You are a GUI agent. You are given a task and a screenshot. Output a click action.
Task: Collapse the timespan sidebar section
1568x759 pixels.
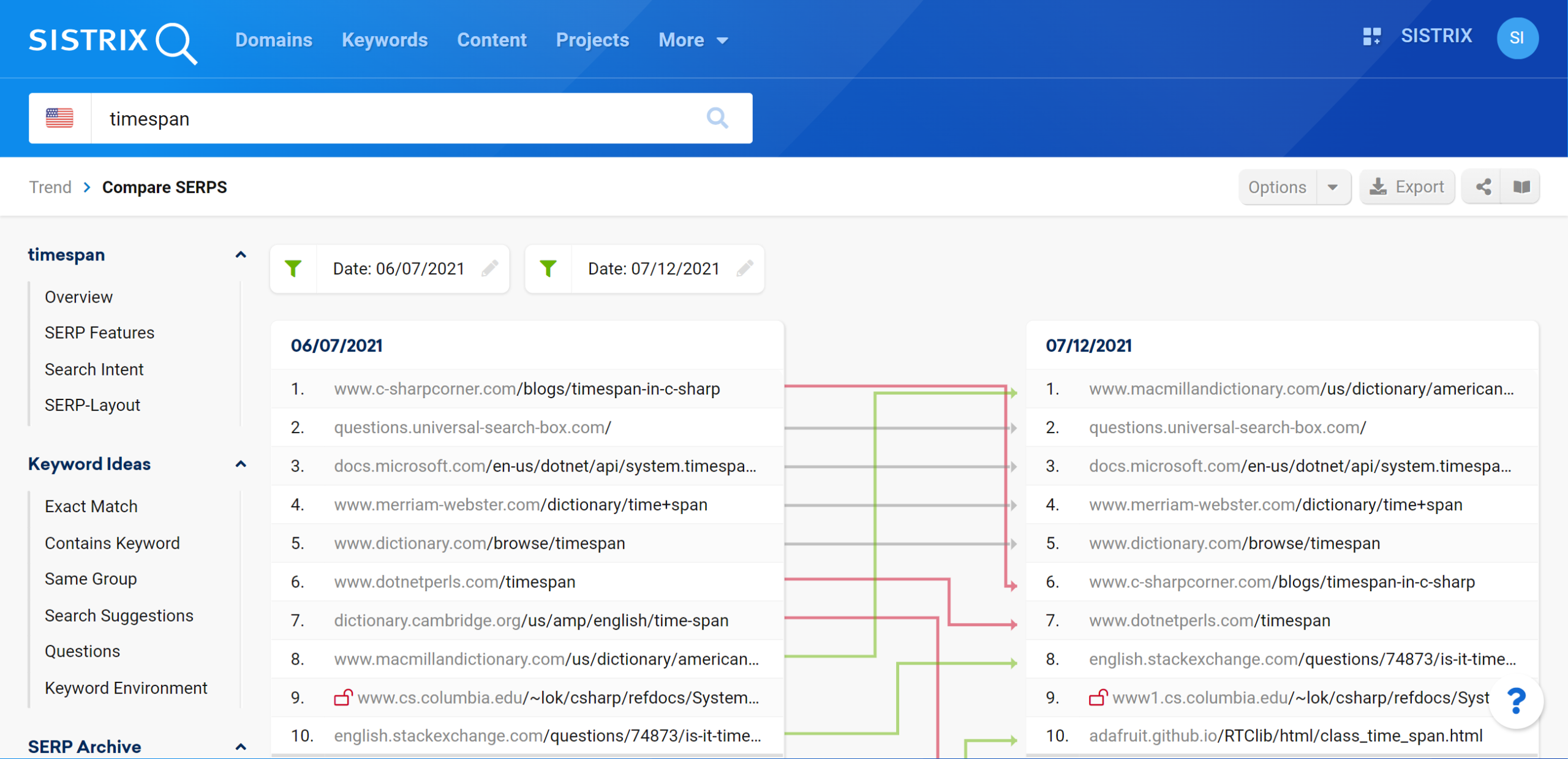pos(241,255)
